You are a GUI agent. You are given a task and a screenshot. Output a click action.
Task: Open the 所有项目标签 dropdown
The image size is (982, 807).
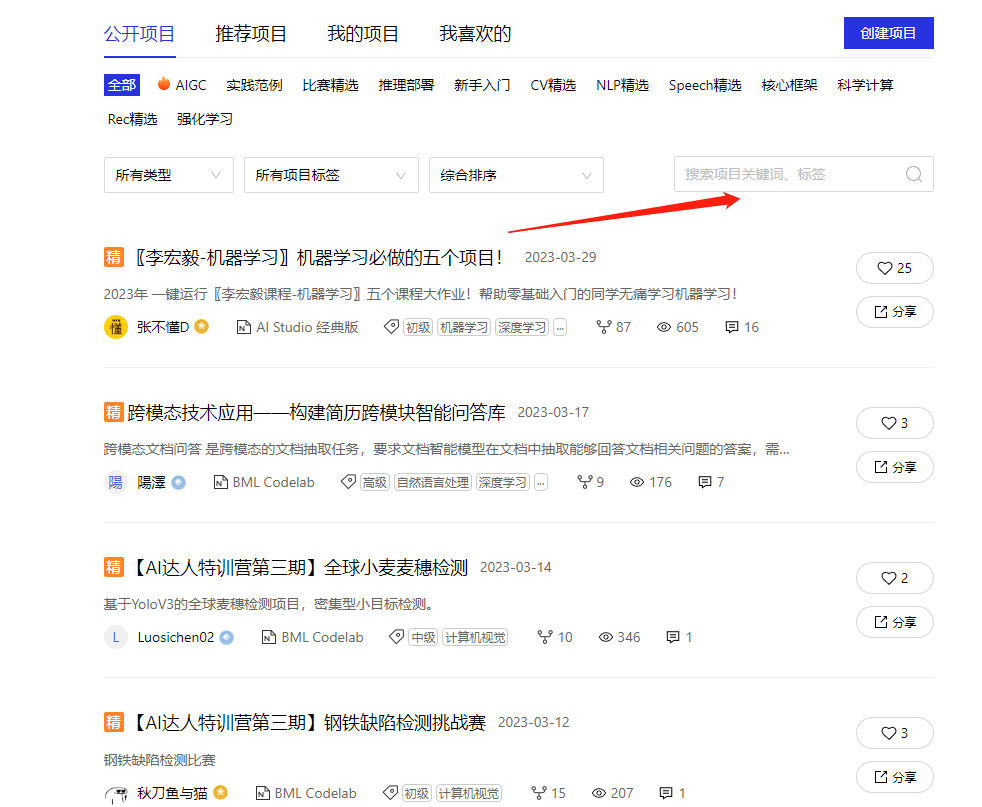coord(331,175)
